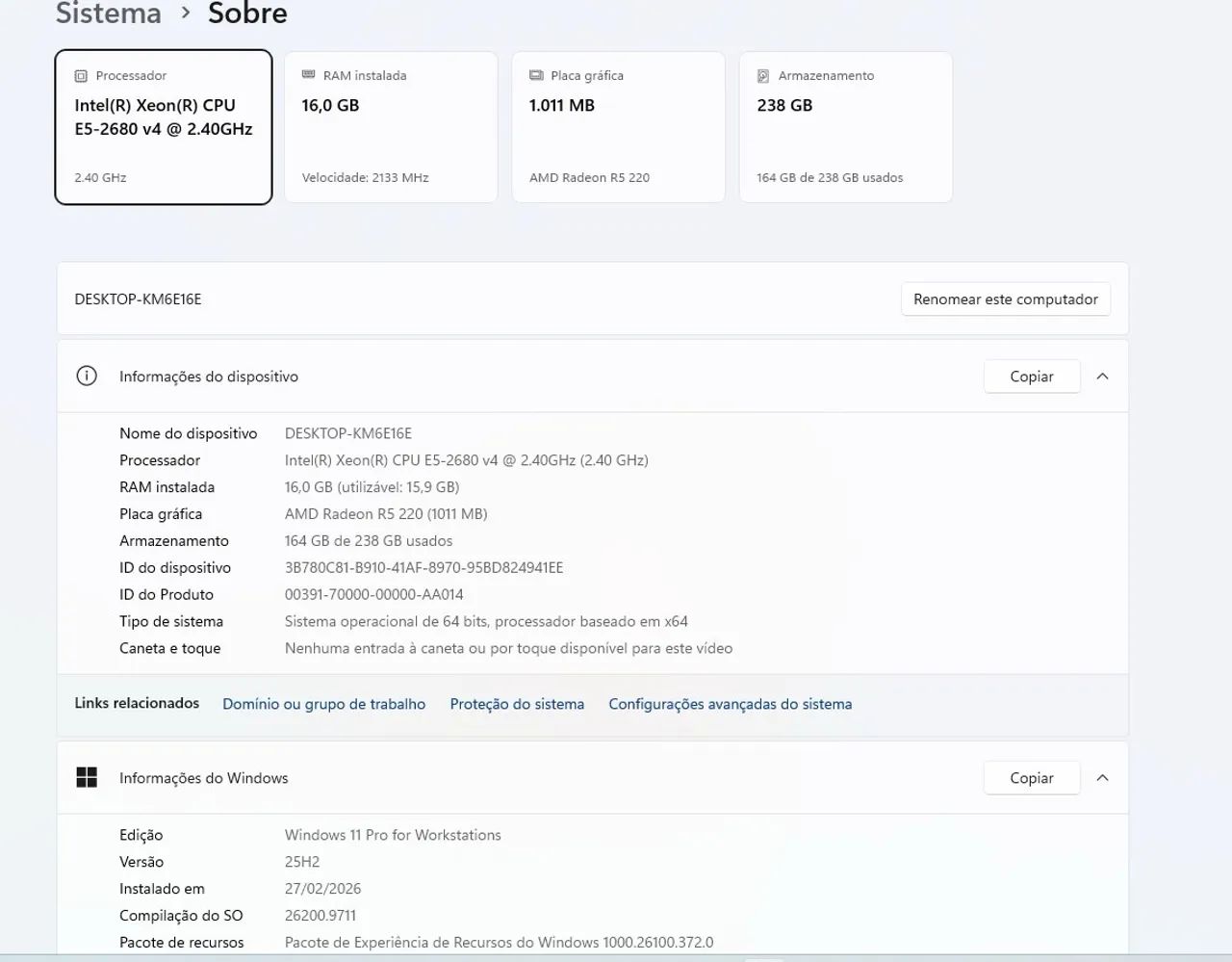Open Configurações avançadas do sistema link
The width and height of the screenshot is (1232, 962).
[731, 704]
